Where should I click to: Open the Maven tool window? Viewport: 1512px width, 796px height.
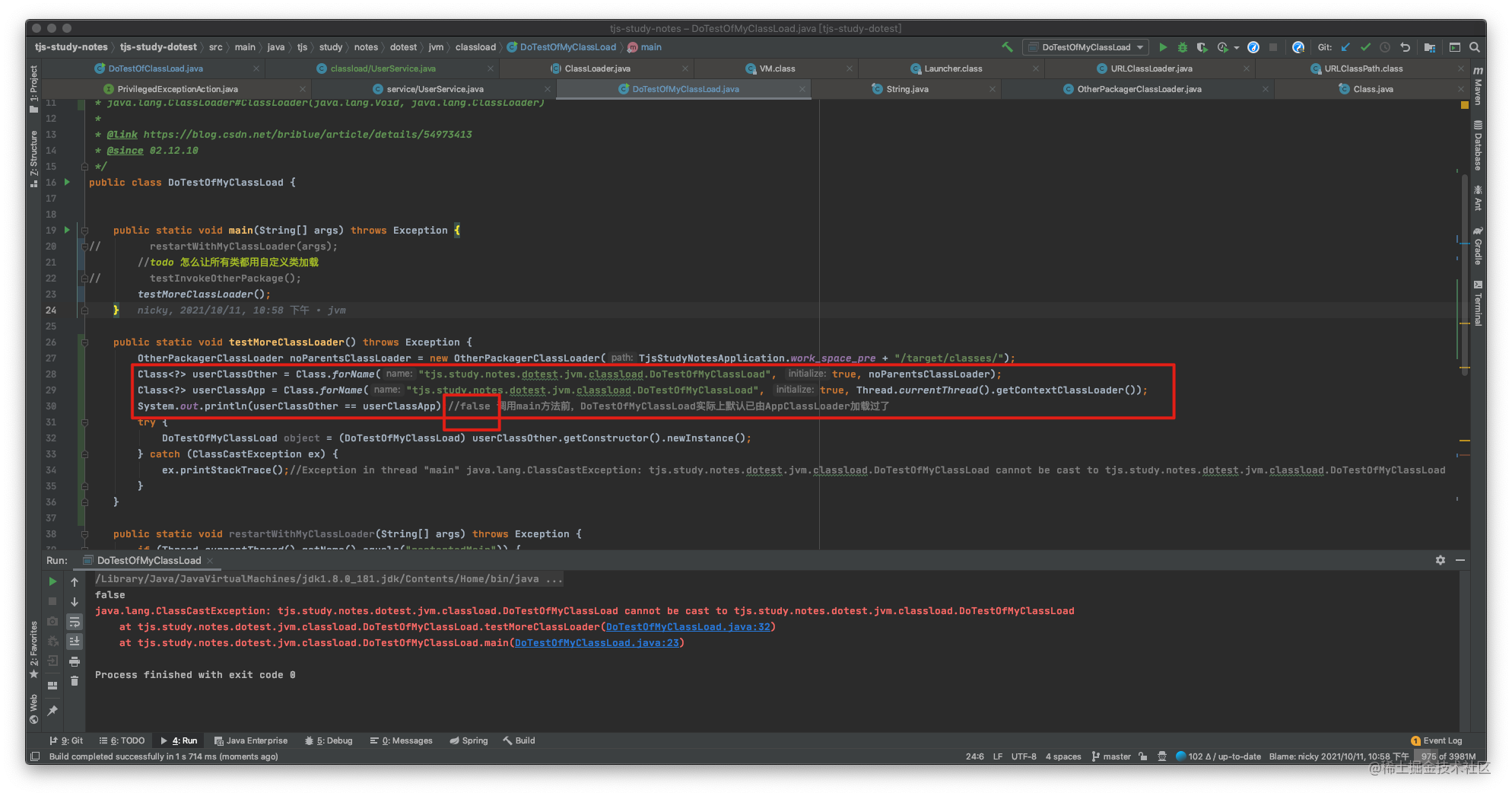1478,86
